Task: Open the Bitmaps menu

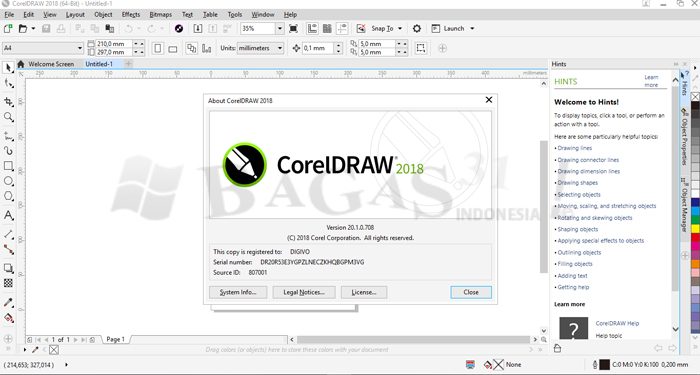Action: click(160, 15)
